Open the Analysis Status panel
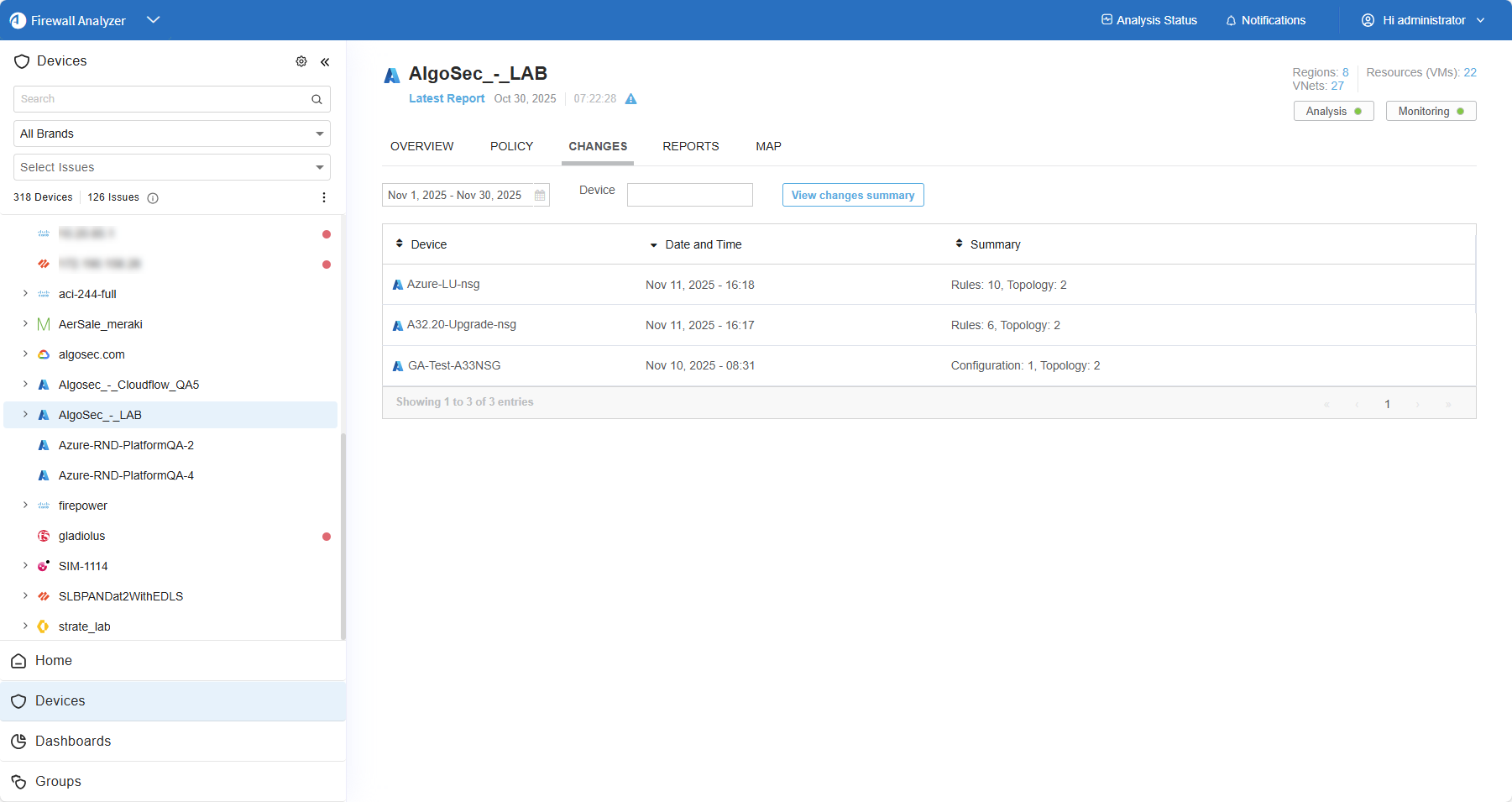The height and width of the screenshot is (802, 1512). (x=1149, y=20)
